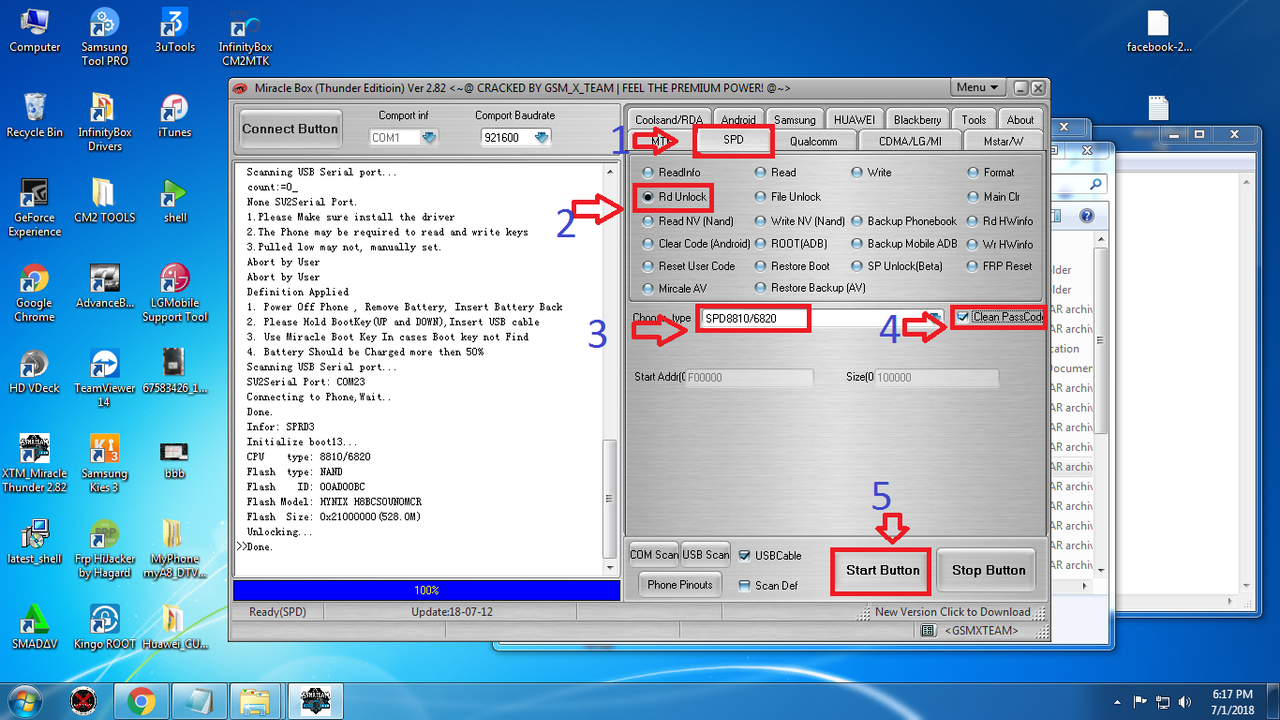Click the Stop Button

(x=988, y=571)
